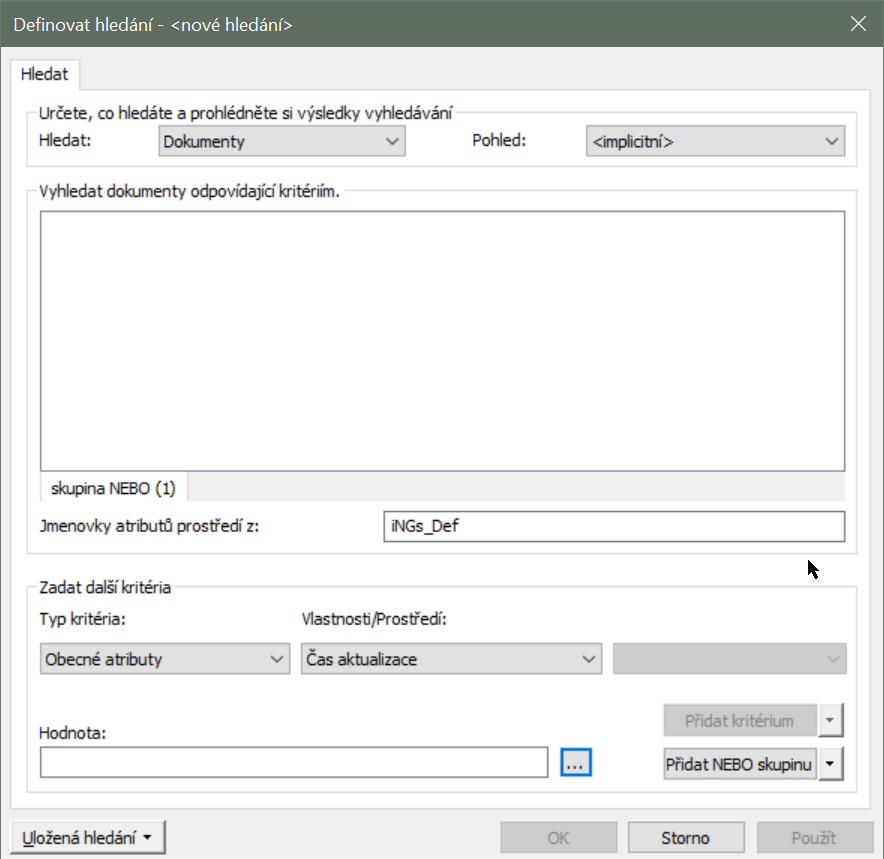Click the disabled operator dropdown next to Čas aktualizace
Viewport: 884px width, 859px height.
729,660
